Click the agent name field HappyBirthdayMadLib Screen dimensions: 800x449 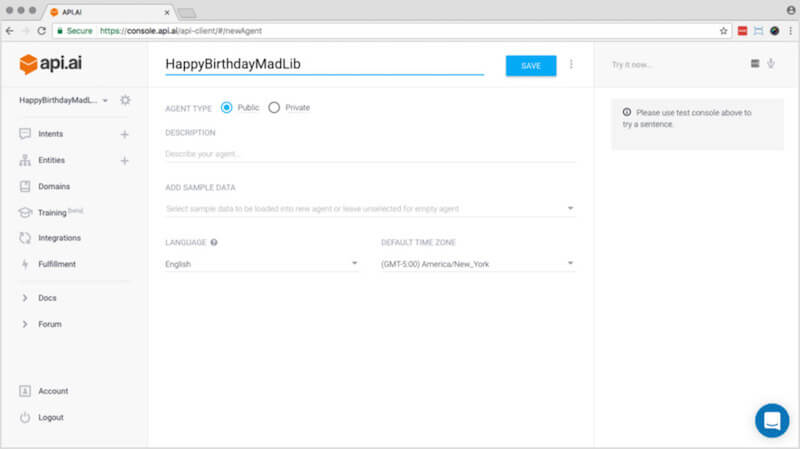[324, 64]
